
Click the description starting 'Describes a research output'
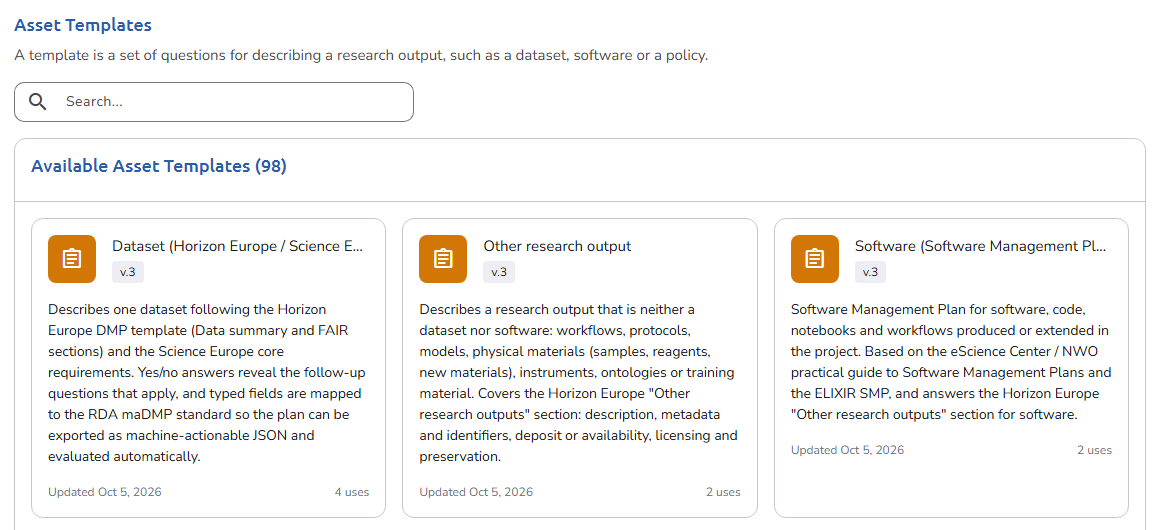tap(579, 383)
